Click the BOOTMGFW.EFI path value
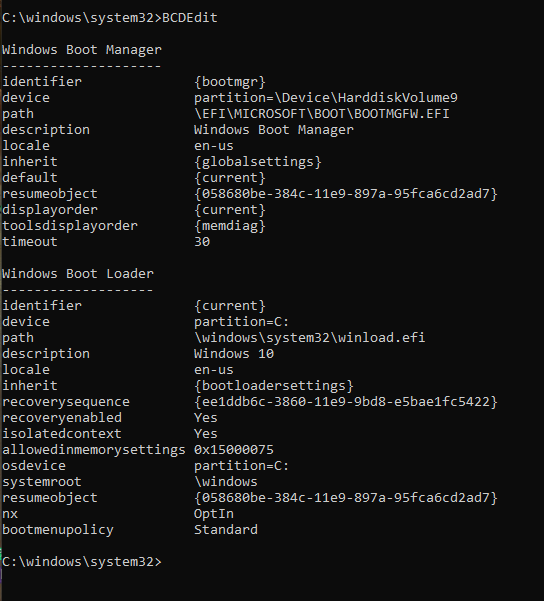544x601 pixels. pyautogui.click(x=322, y=114)
